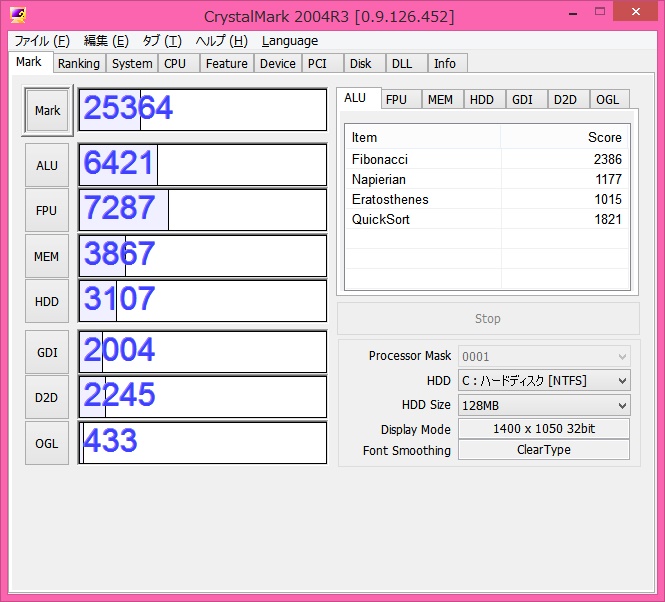Run the GDI benchmark button
Screen dimensions: 665x602
click(x=47, y=352)
